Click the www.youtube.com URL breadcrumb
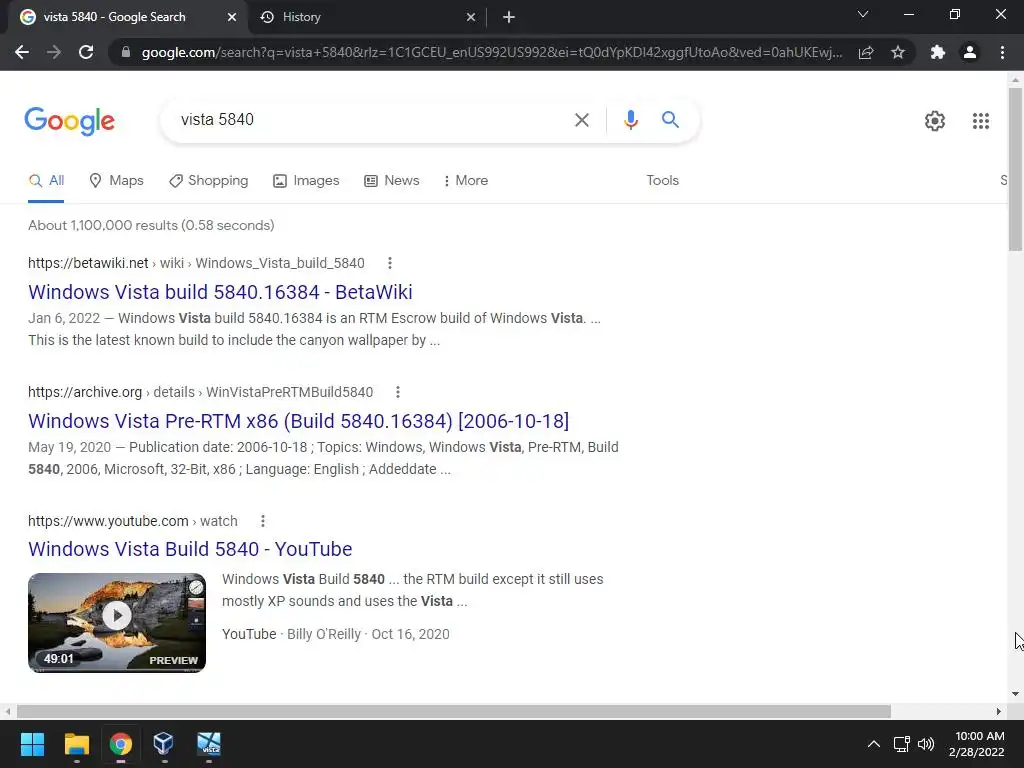This screenshot has width=1024, height=768. click(133, 521)
